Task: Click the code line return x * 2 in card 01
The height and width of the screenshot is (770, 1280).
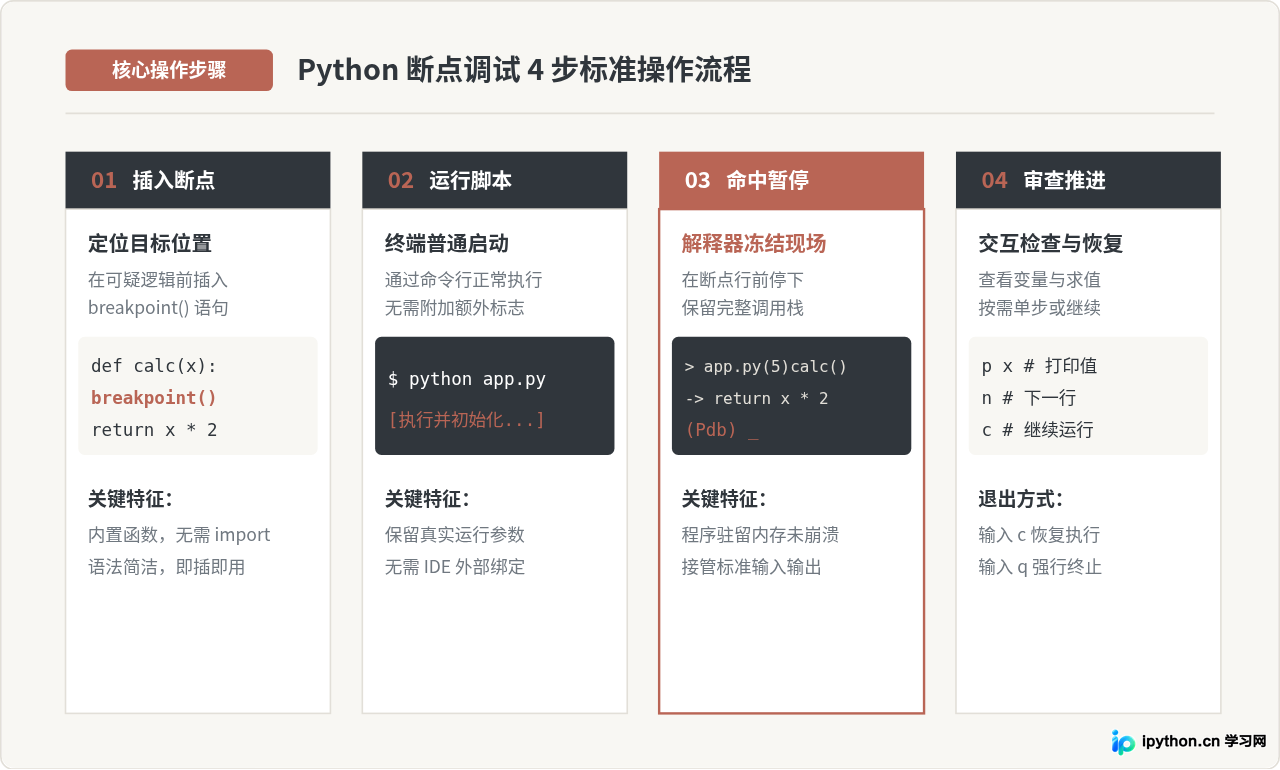Action: pos(154,430)
